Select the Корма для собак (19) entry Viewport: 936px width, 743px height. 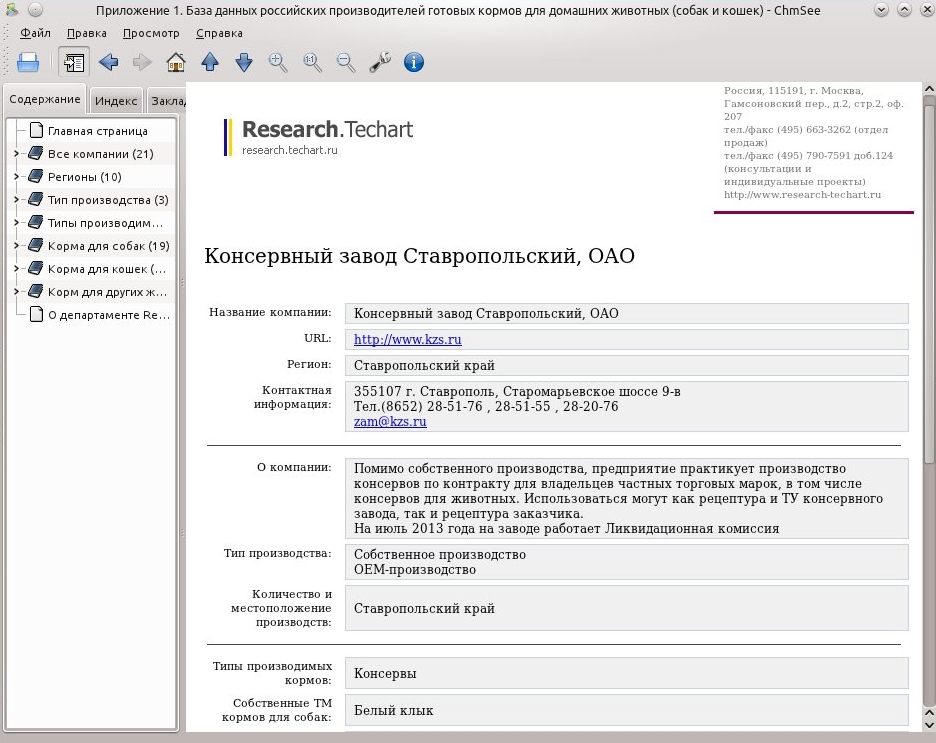pyautogui.click(x=109, y=246)
